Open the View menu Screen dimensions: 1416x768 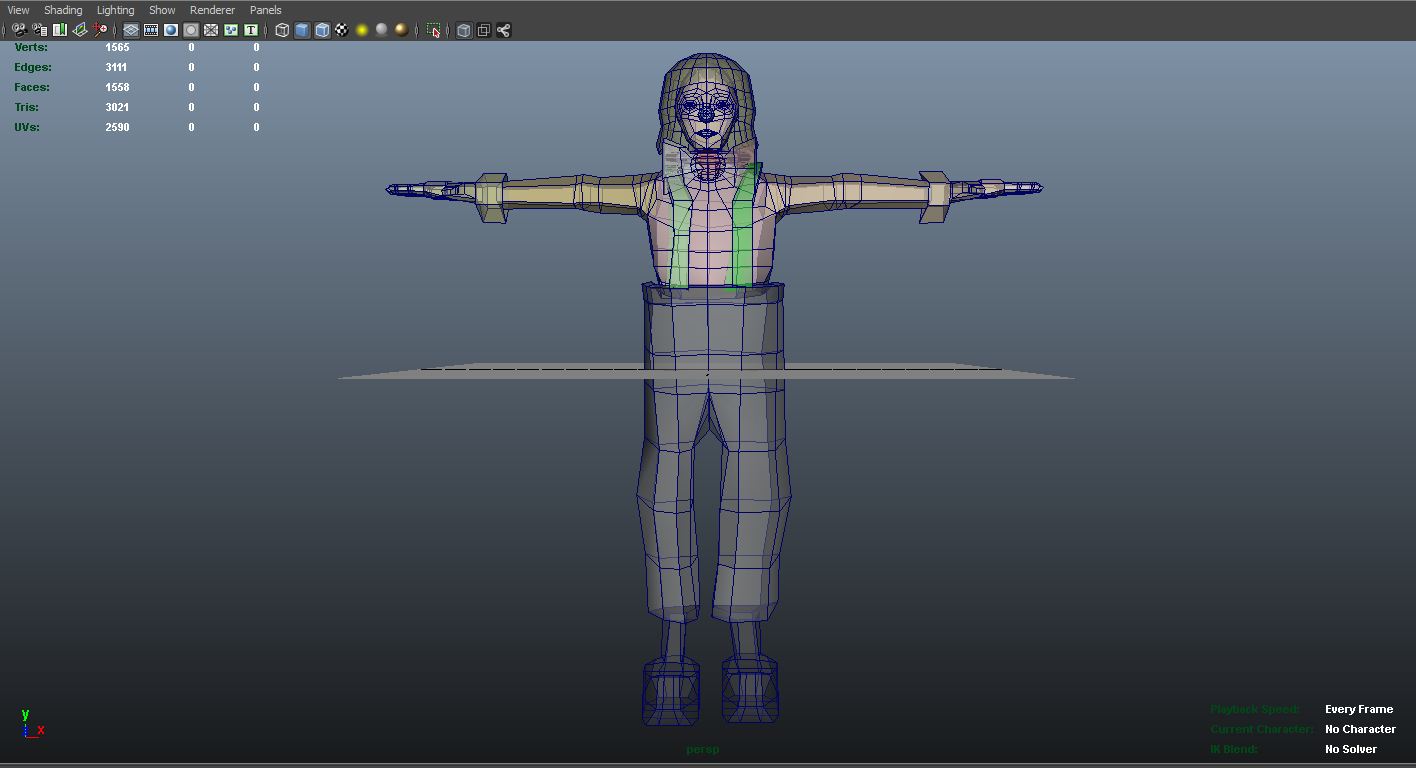(18, 10)
